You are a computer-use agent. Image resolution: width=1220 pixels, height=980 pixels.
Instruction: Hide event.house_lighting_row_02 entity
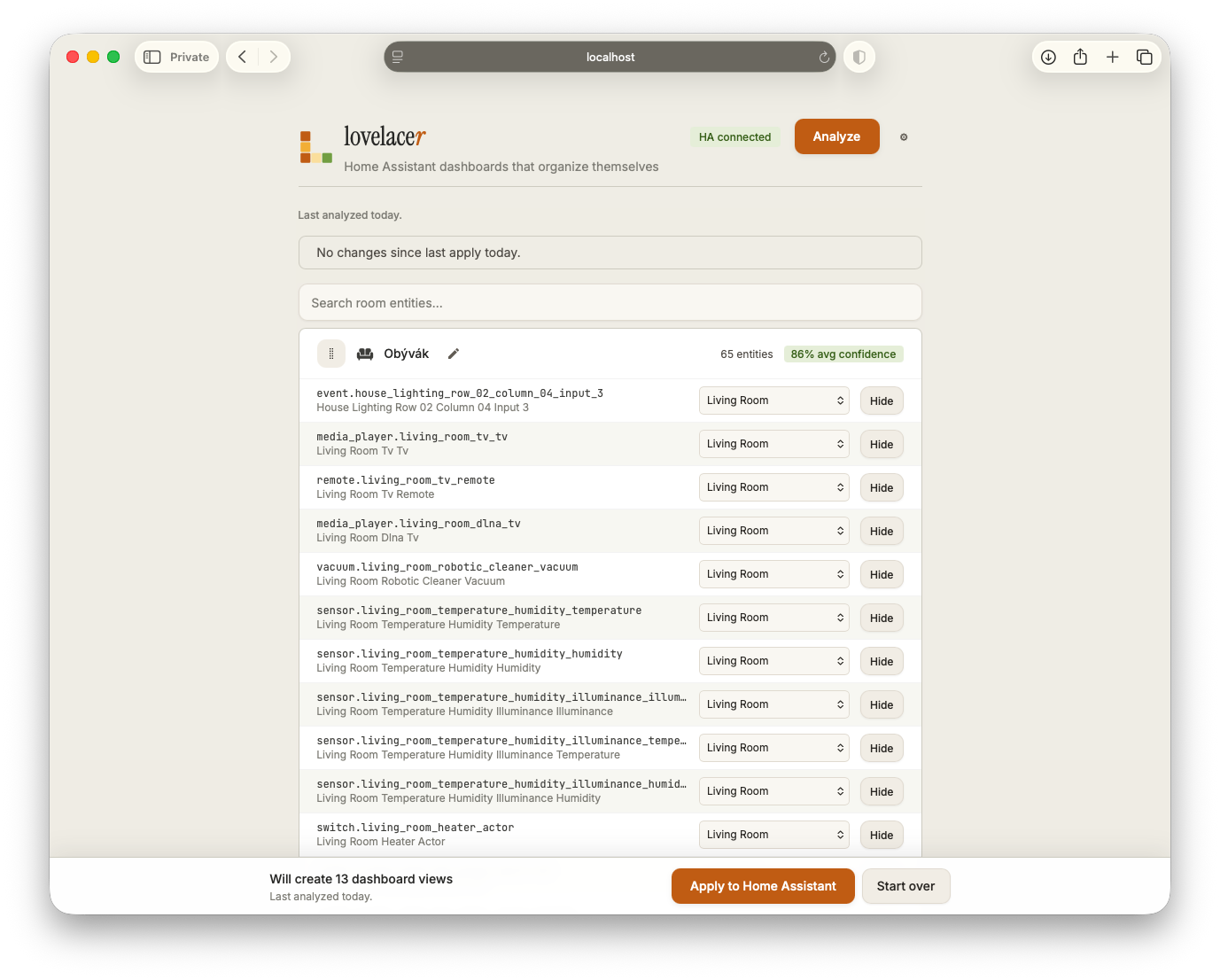(882, 401)
